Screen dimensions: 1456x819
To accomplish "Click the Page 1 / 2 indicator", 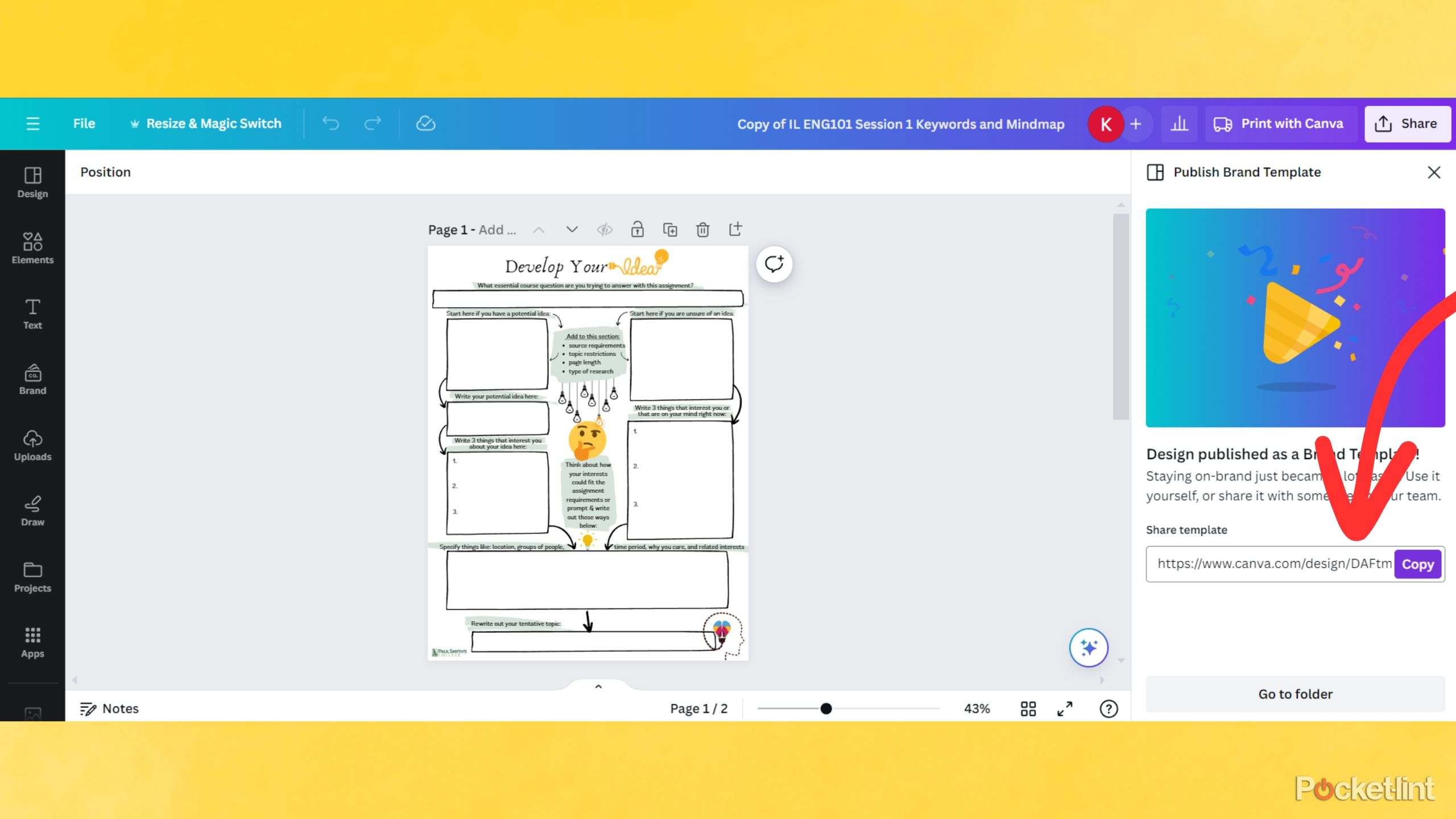I will click(x=698, y=709).
